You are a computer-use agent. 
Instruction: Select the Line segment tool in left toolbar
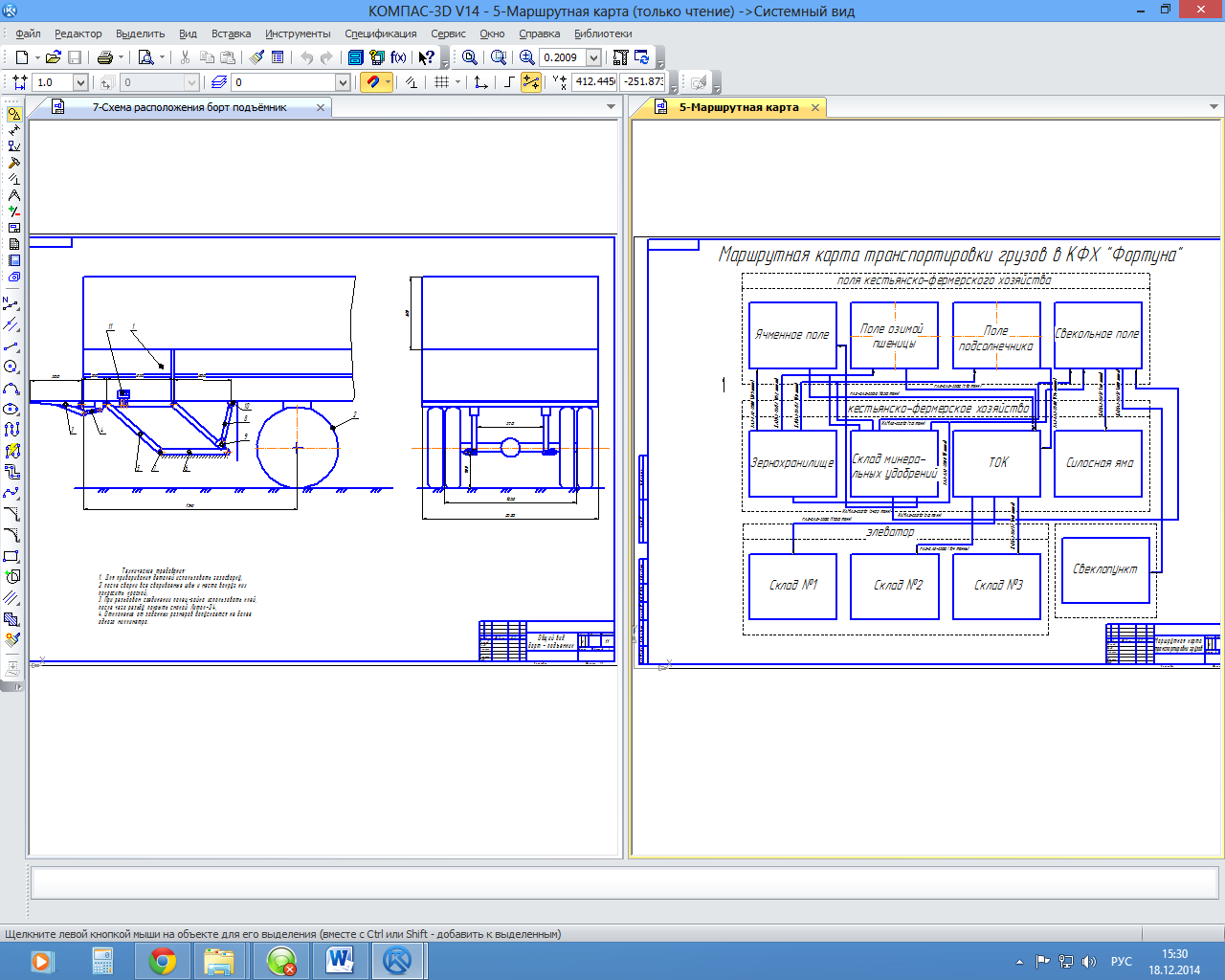[11, 346]
